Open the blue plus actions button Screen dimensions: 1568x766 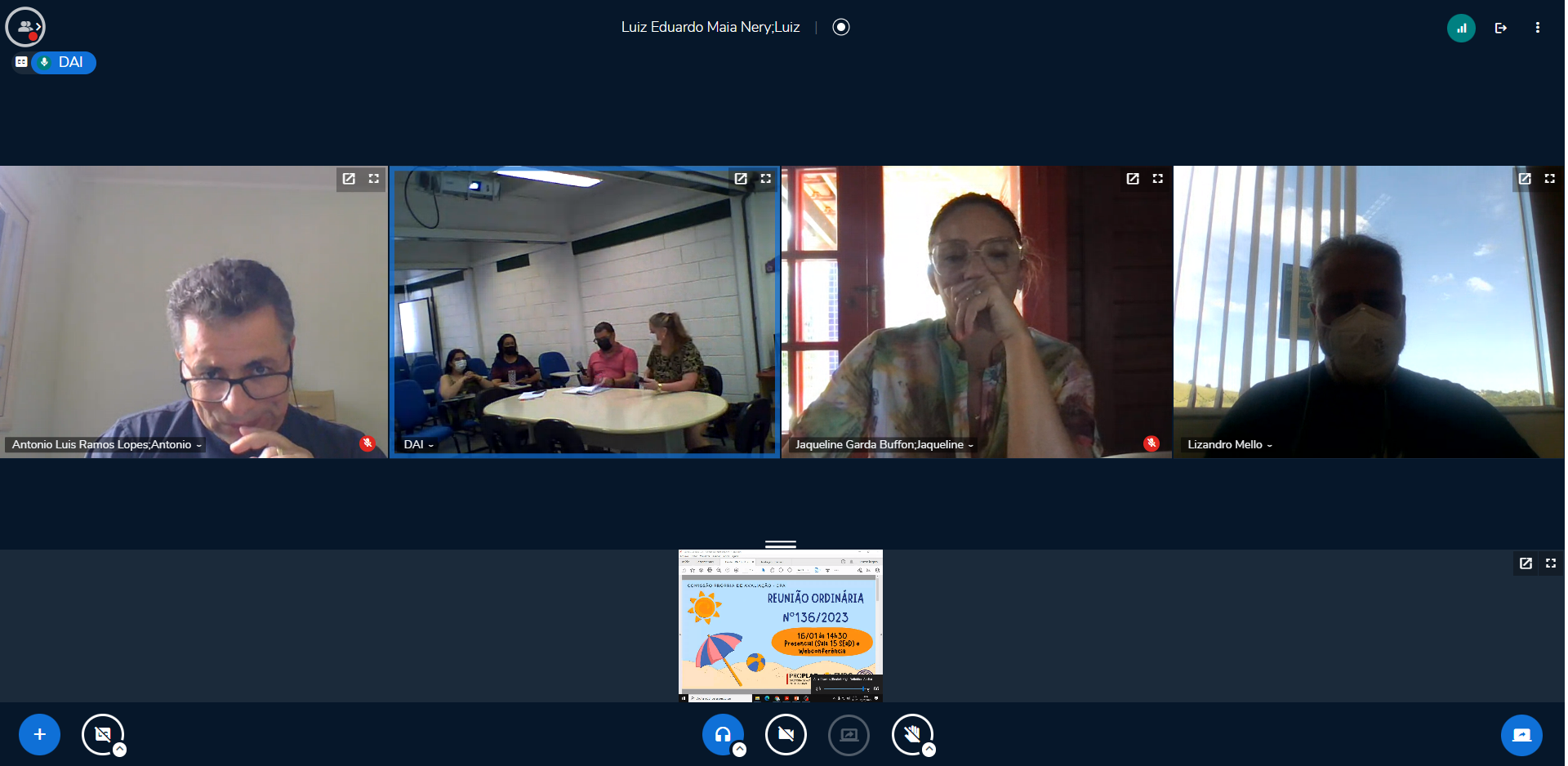(x=39, y=734)
